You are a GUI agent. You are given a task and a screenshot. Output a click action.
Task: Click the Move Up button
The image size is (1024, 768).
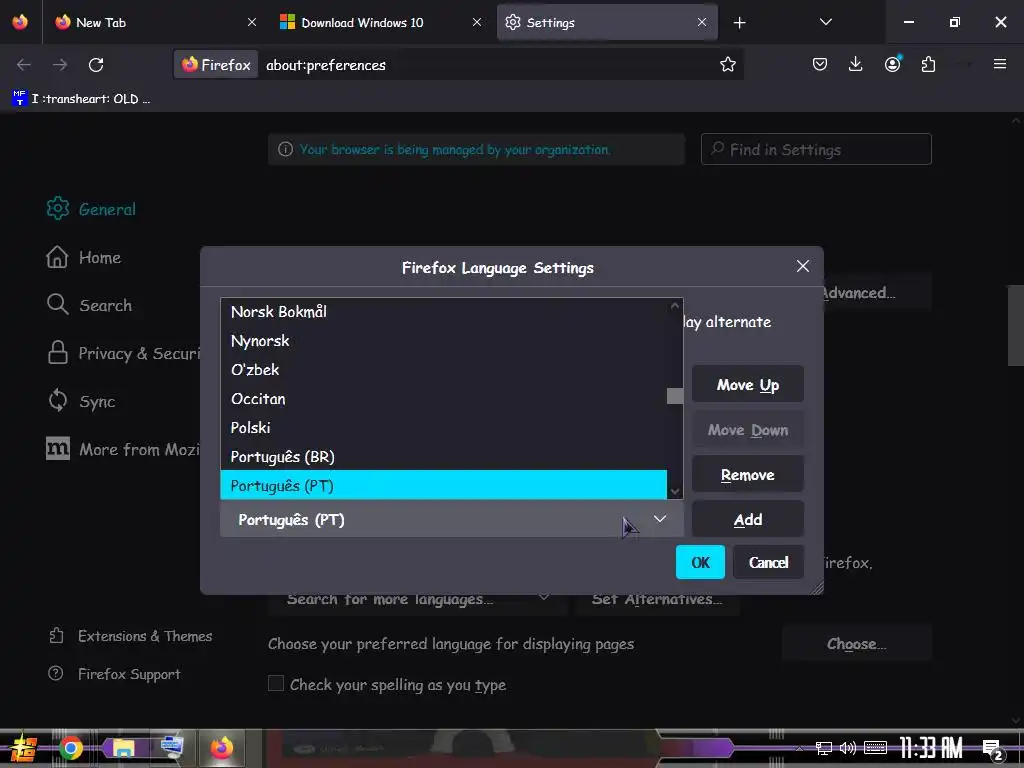(748, 385)
